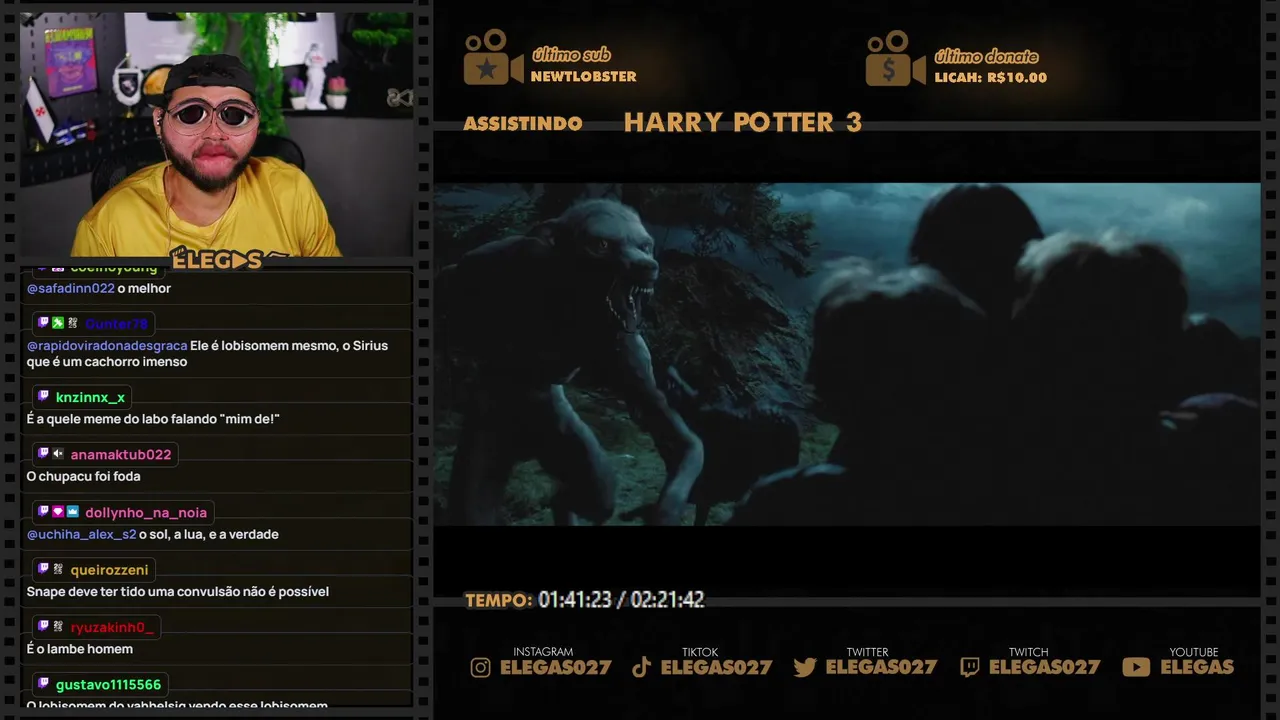Click the speaker badge beside anamaktub022
This screenshot has height=720, width=1280.
coord(58,453)
